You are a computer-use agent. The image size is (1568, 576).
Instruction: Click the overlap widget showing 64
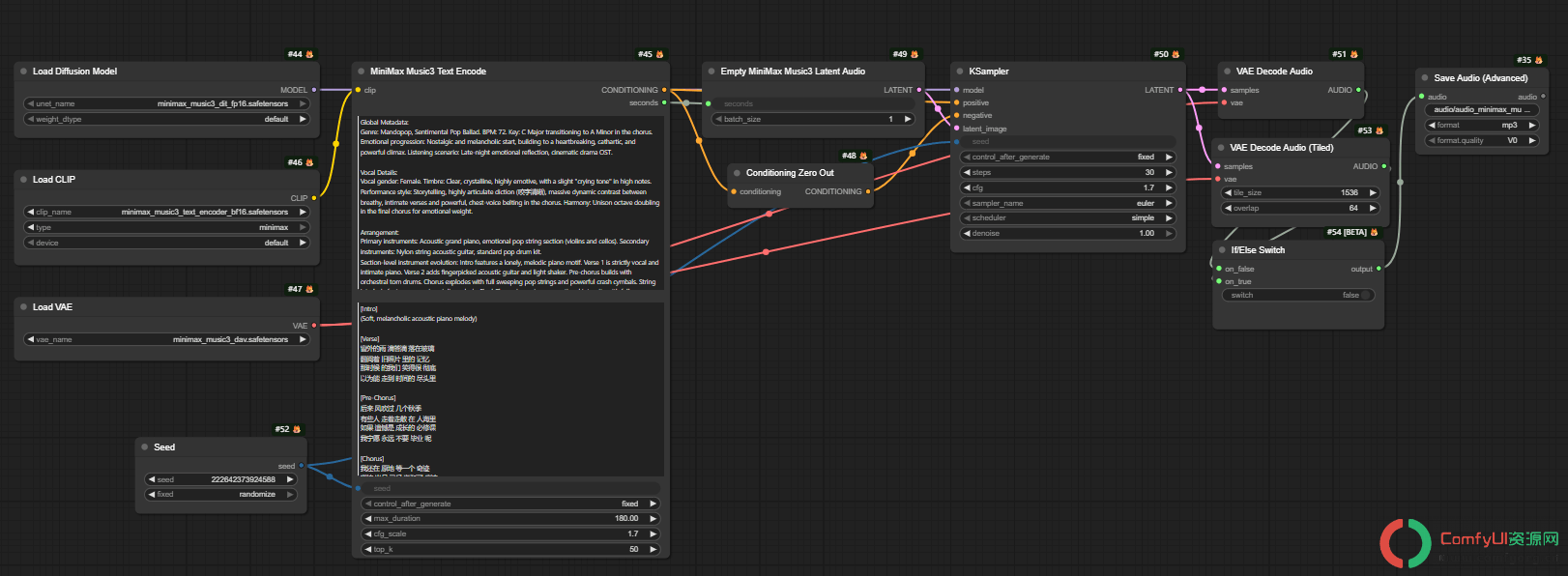click(x=1299, y=208)
